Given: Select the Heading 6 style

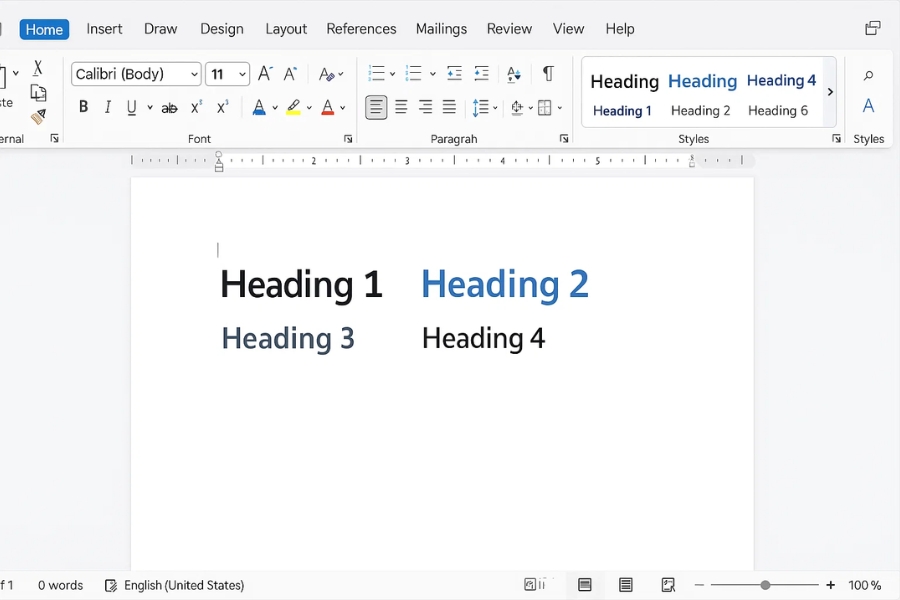Looking at the screenshot, I should (x=779, y=110).
